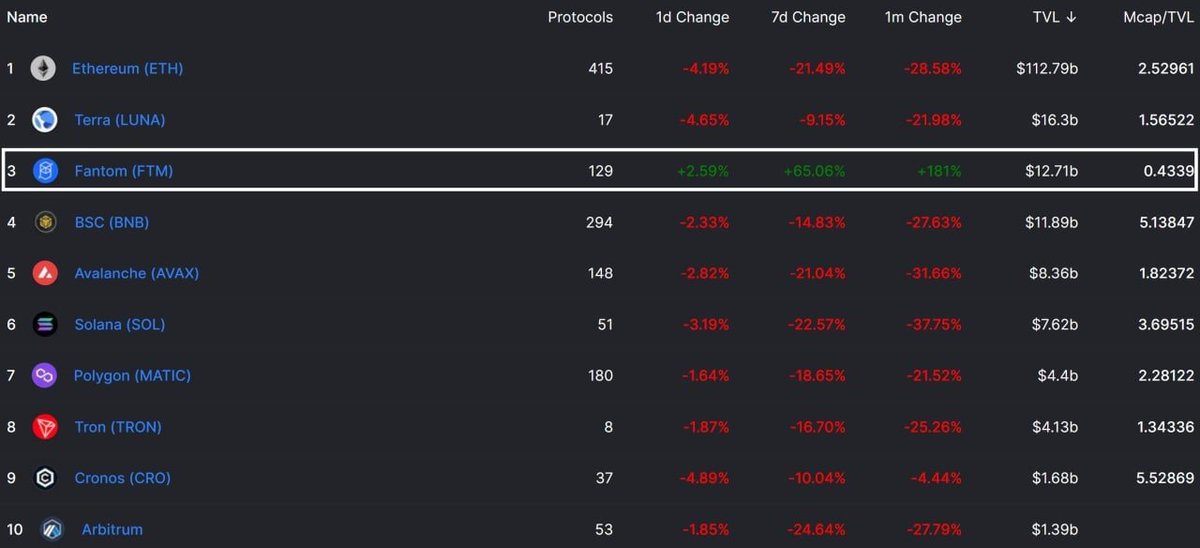Open the Fantom (FTM) chain link
The height and width of the screenshot is (548, 1200).
pos(124,171)
